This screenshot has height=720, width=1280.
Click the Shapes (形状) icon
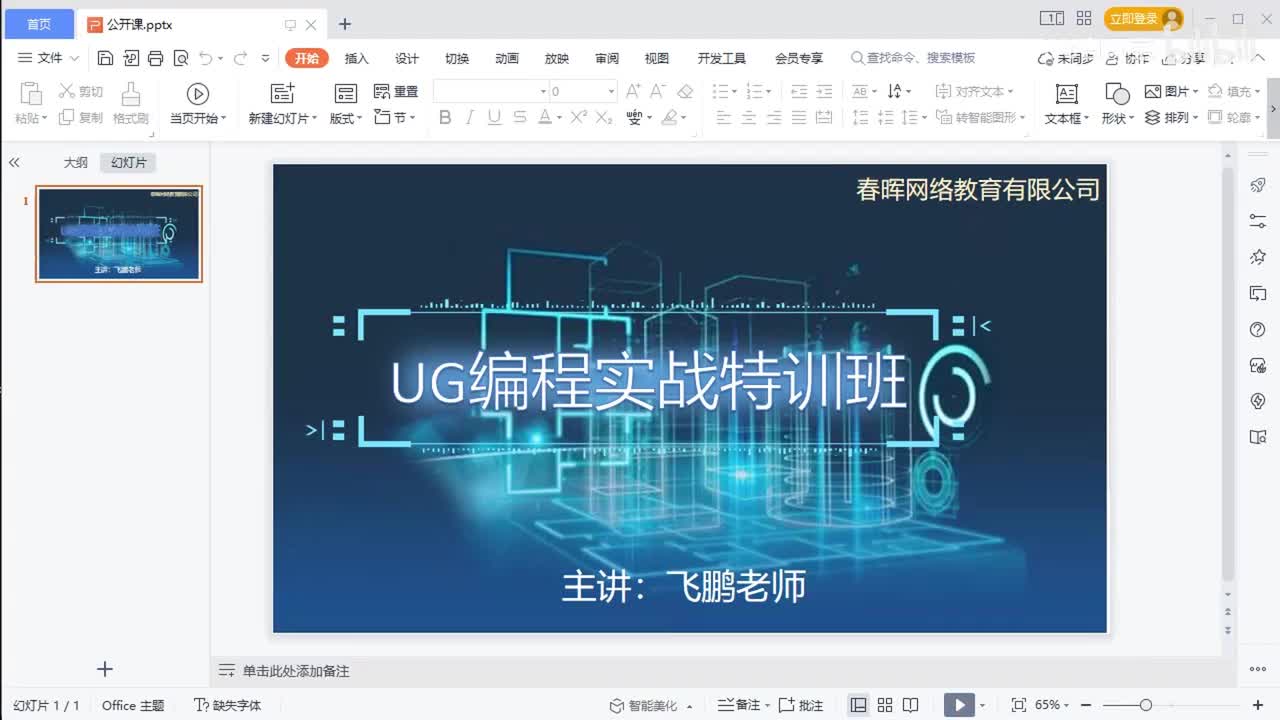(1117, 93)
